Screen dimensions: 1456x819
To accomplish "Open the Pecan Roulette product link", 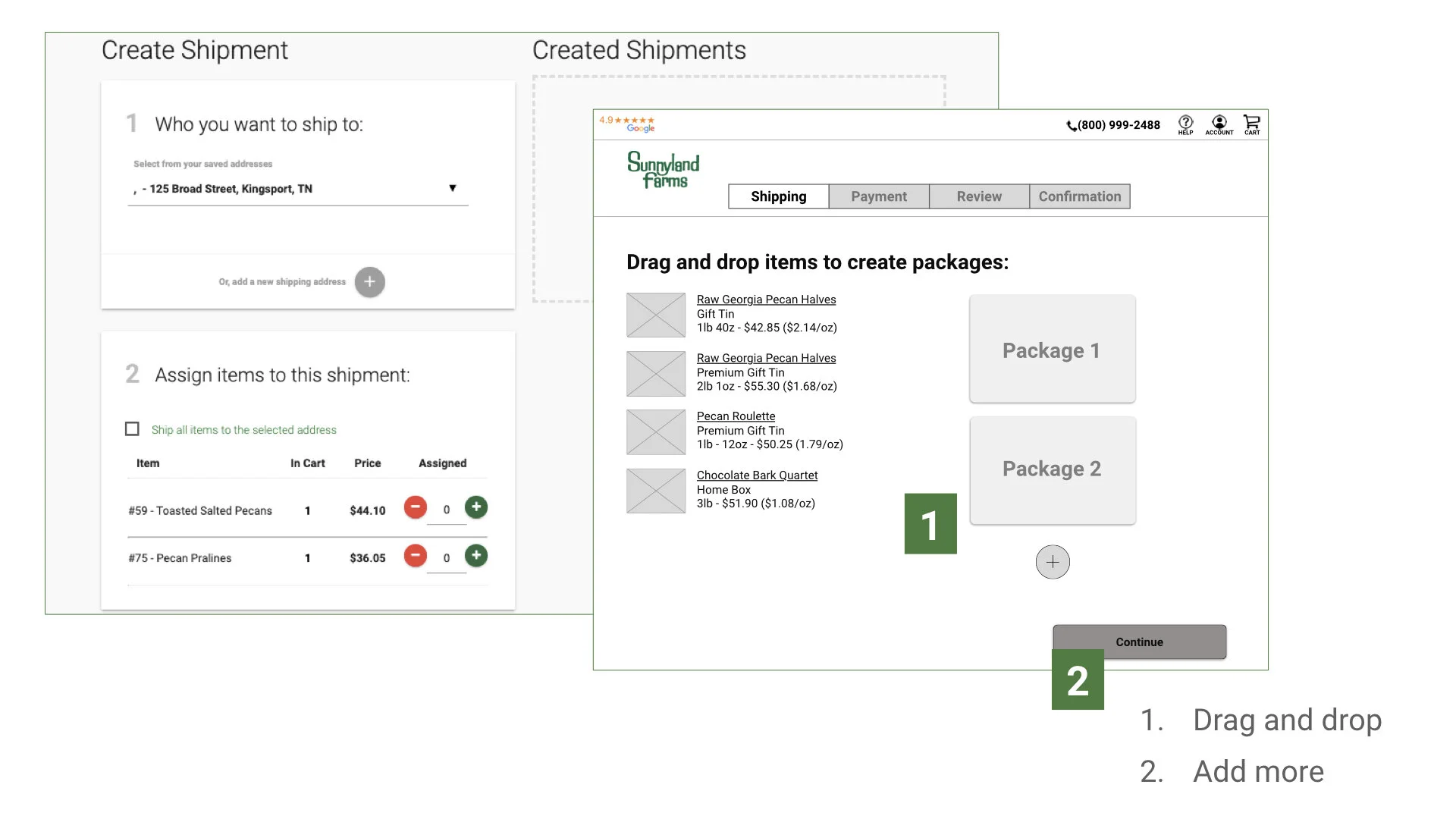I will click(736, 416).
